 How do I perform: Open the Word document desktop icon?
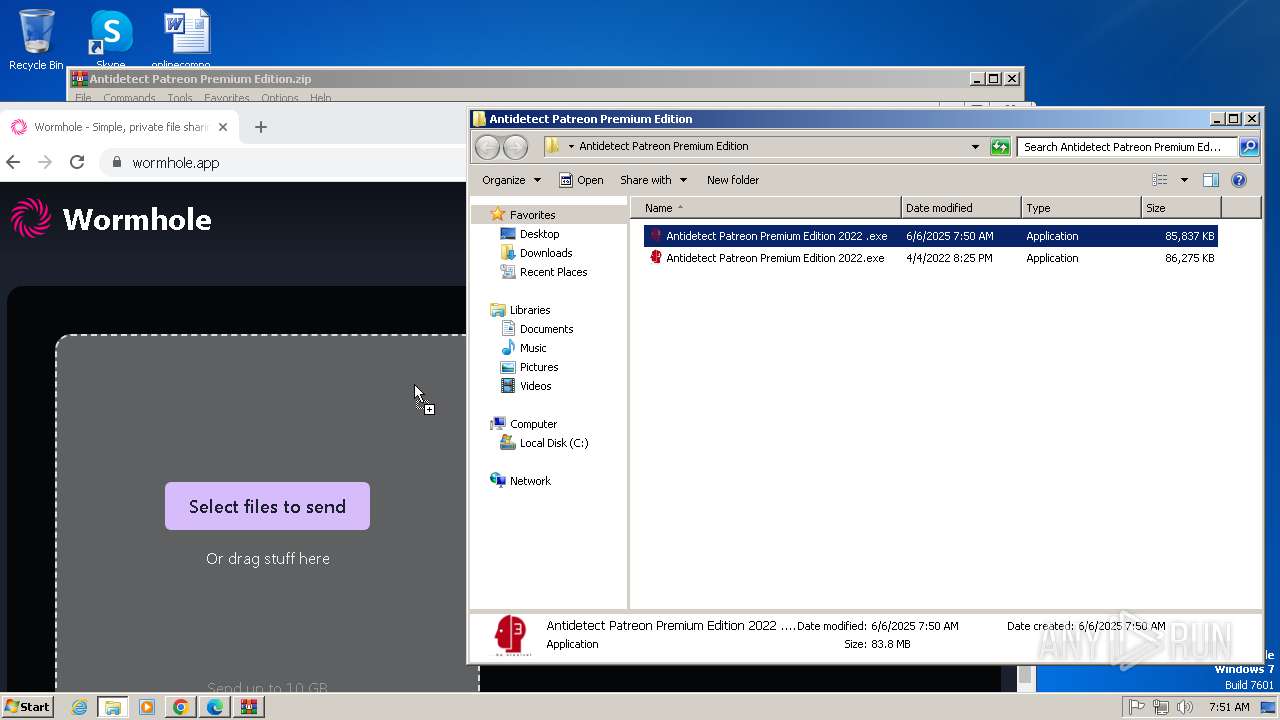click(186, 40)
